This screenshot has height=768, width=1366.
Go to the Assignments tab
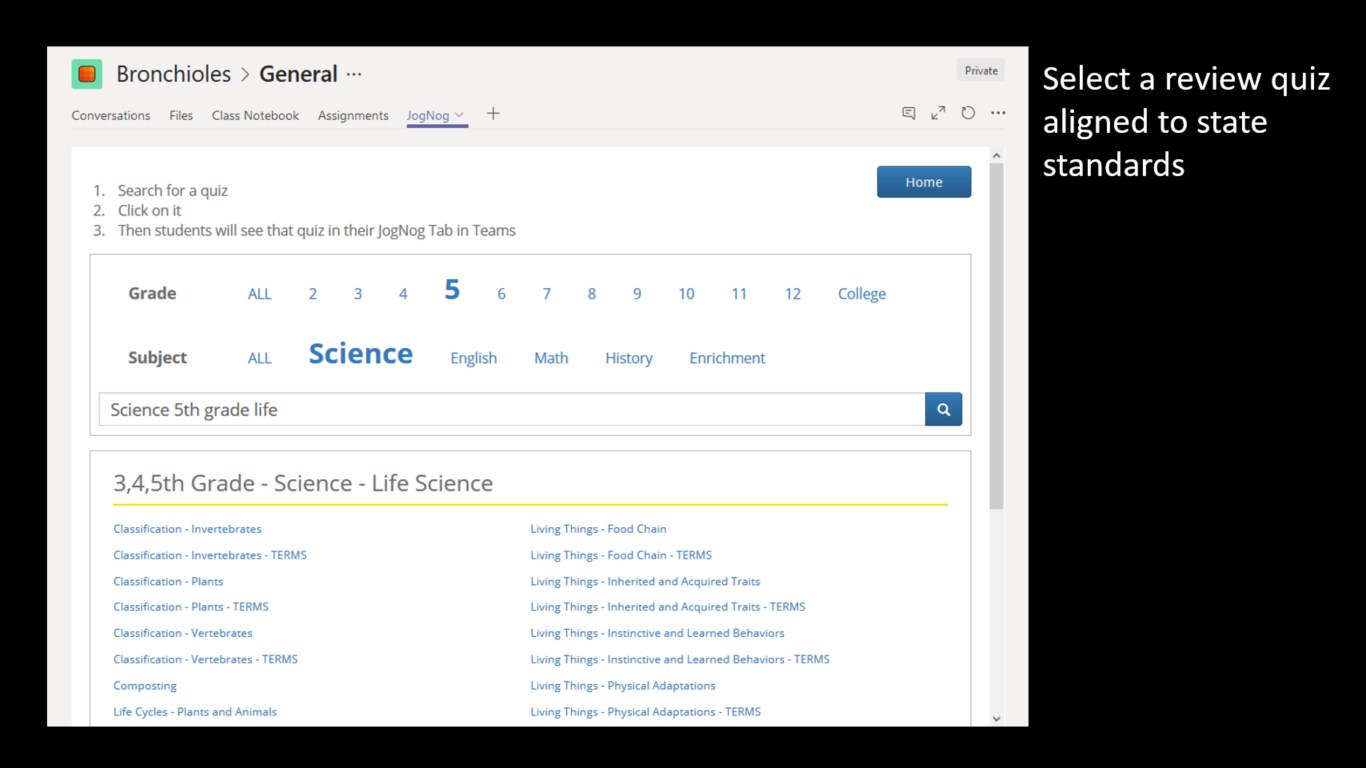[353, 116]
